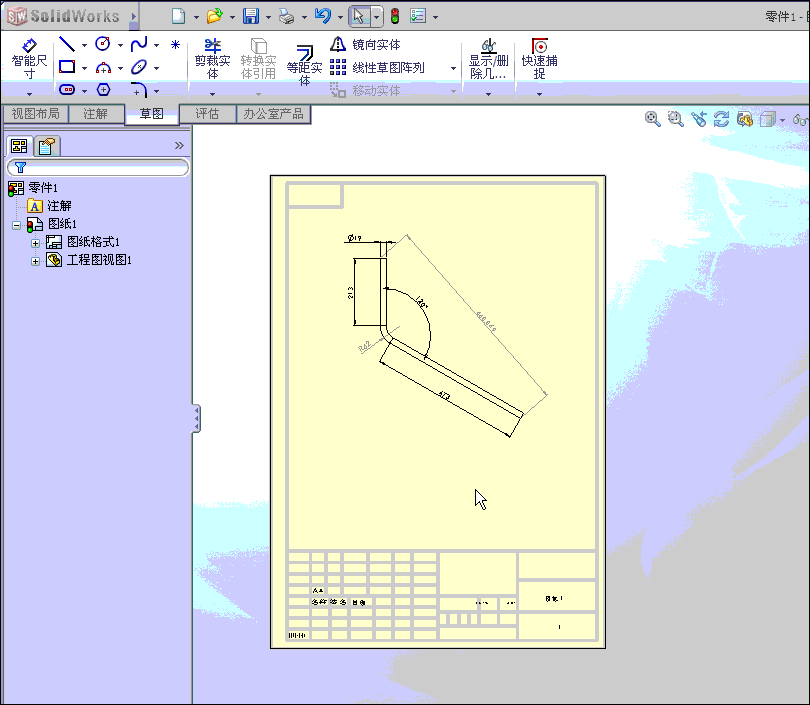Select the Point sketch tool
This screenshot has width=810, height=705.
tap(176, 45)
